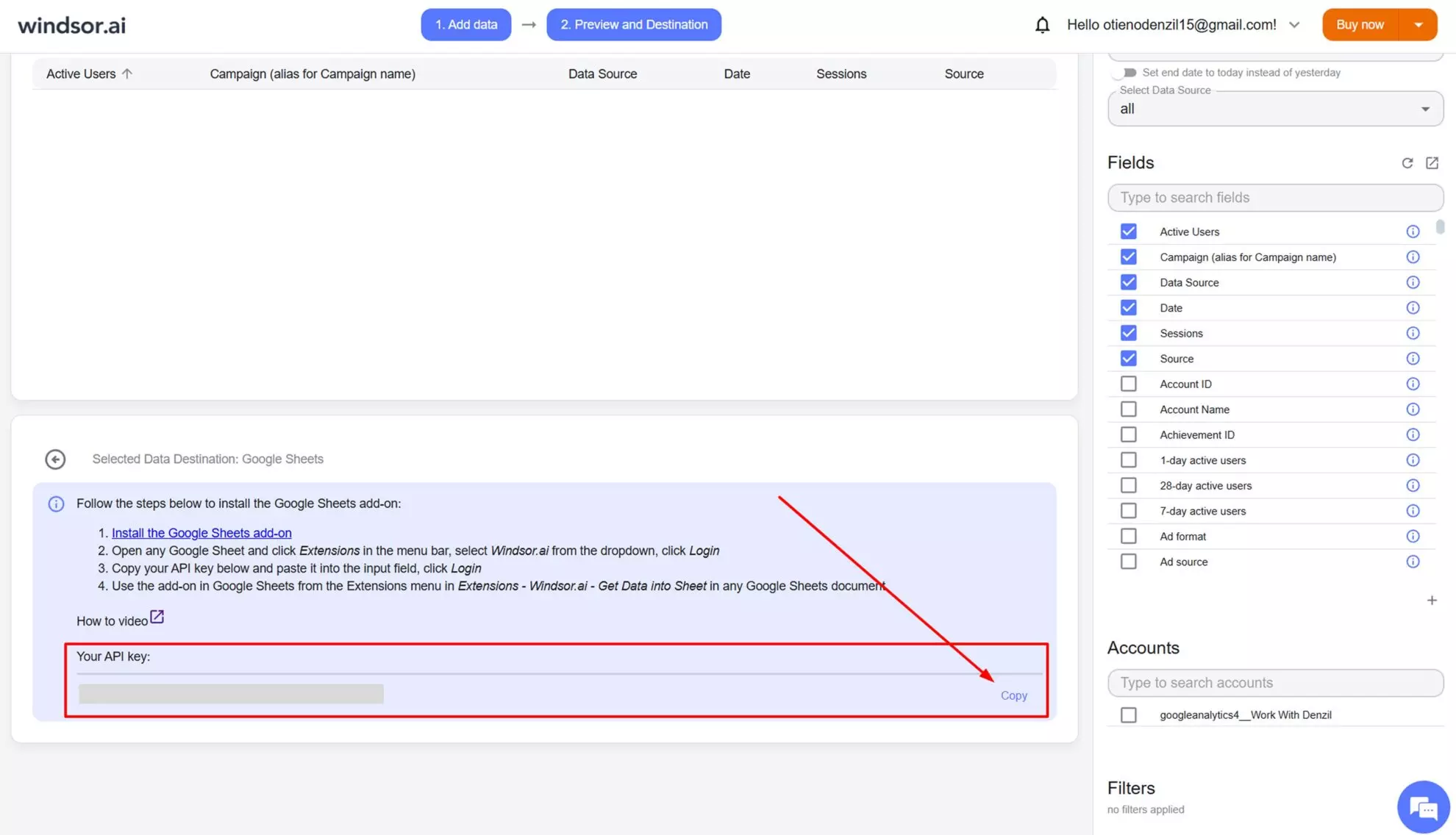Click the info icon for Date field
Viewport: 1456px width, 835px height.
pos(1413,308)
